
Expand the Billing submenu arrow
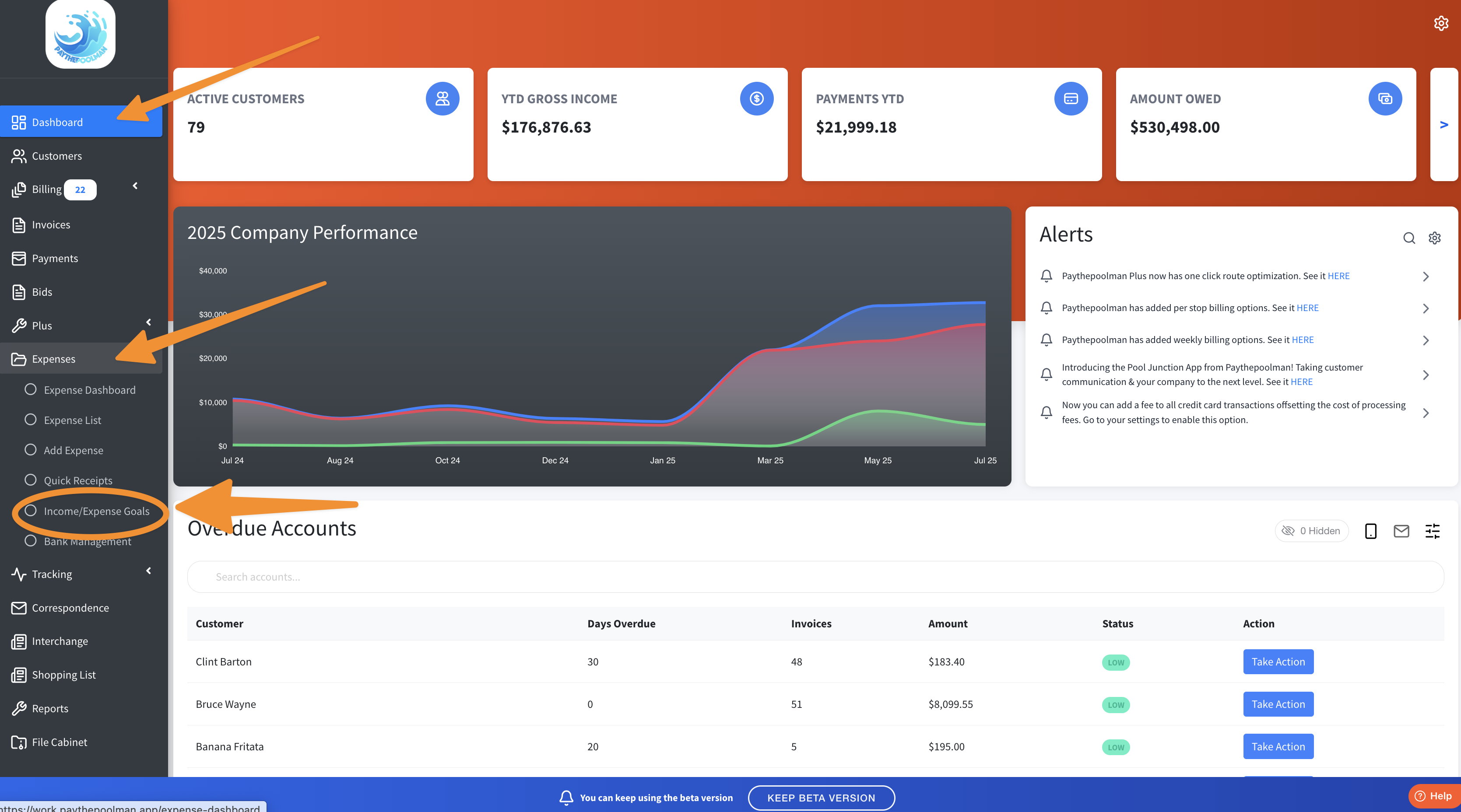[135, 186]
